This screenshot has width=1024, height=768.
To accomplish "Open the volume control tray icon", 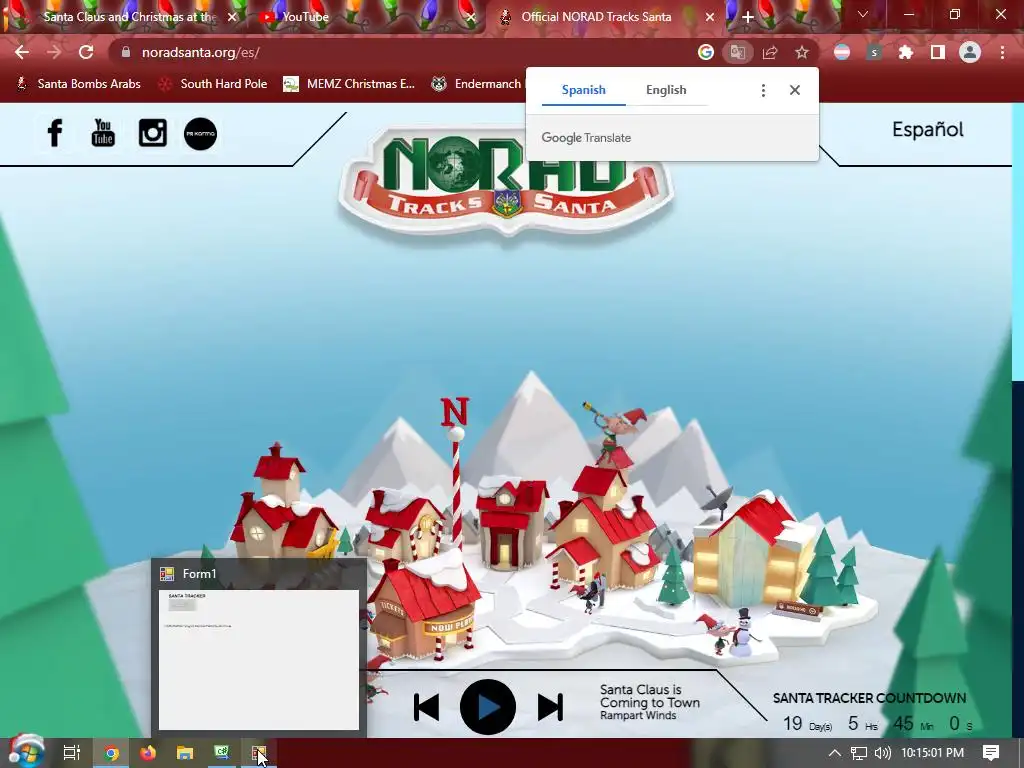I will [x=882, y=753].
